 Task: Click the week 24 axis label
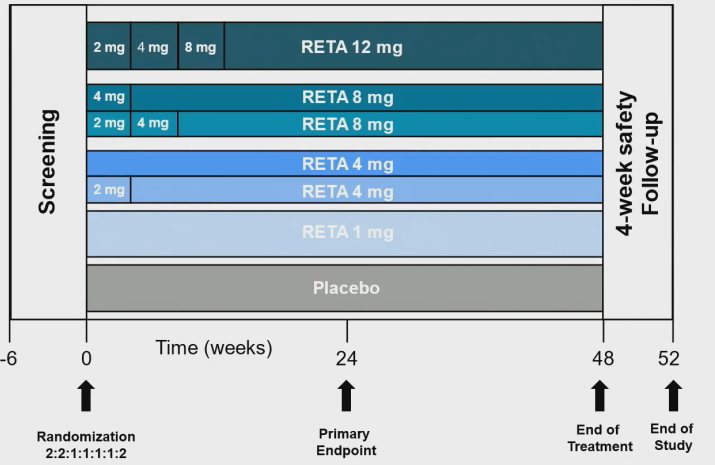click(347, 359)
